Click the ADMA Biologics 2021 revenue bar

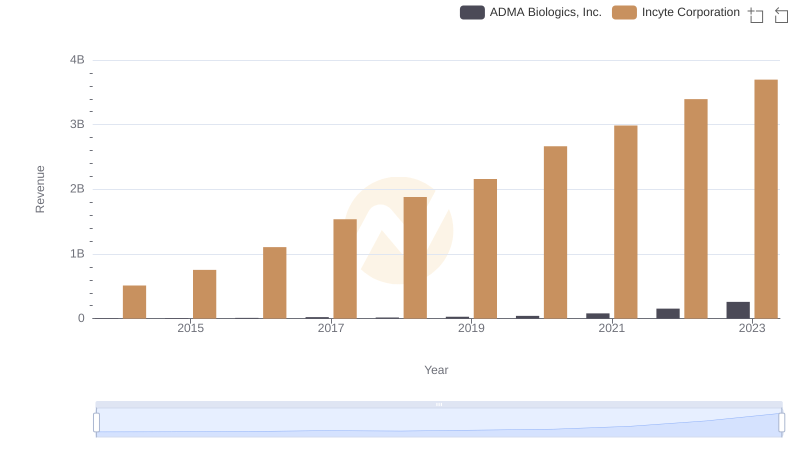tap(598, 316)
